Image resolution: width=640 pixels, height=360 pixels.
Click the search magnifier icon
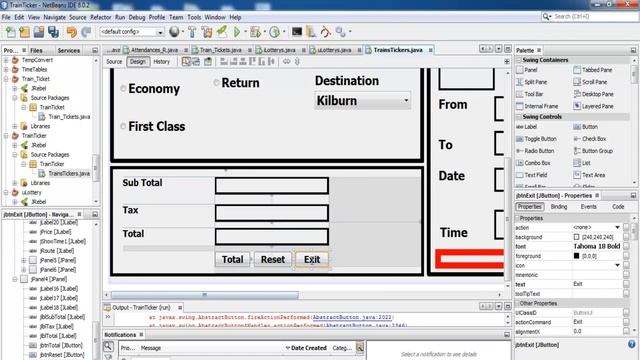[547, 16]
